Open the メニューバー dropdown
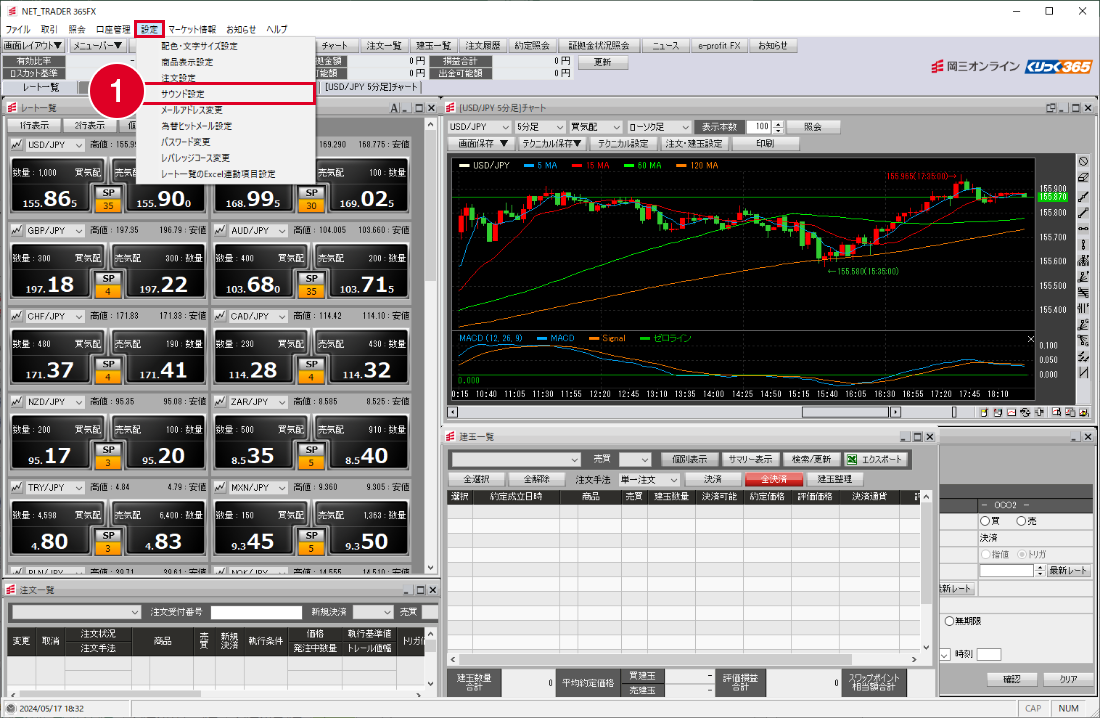Image resolution: width=1100 pixels, height=718 pixels. pos(98,46)
